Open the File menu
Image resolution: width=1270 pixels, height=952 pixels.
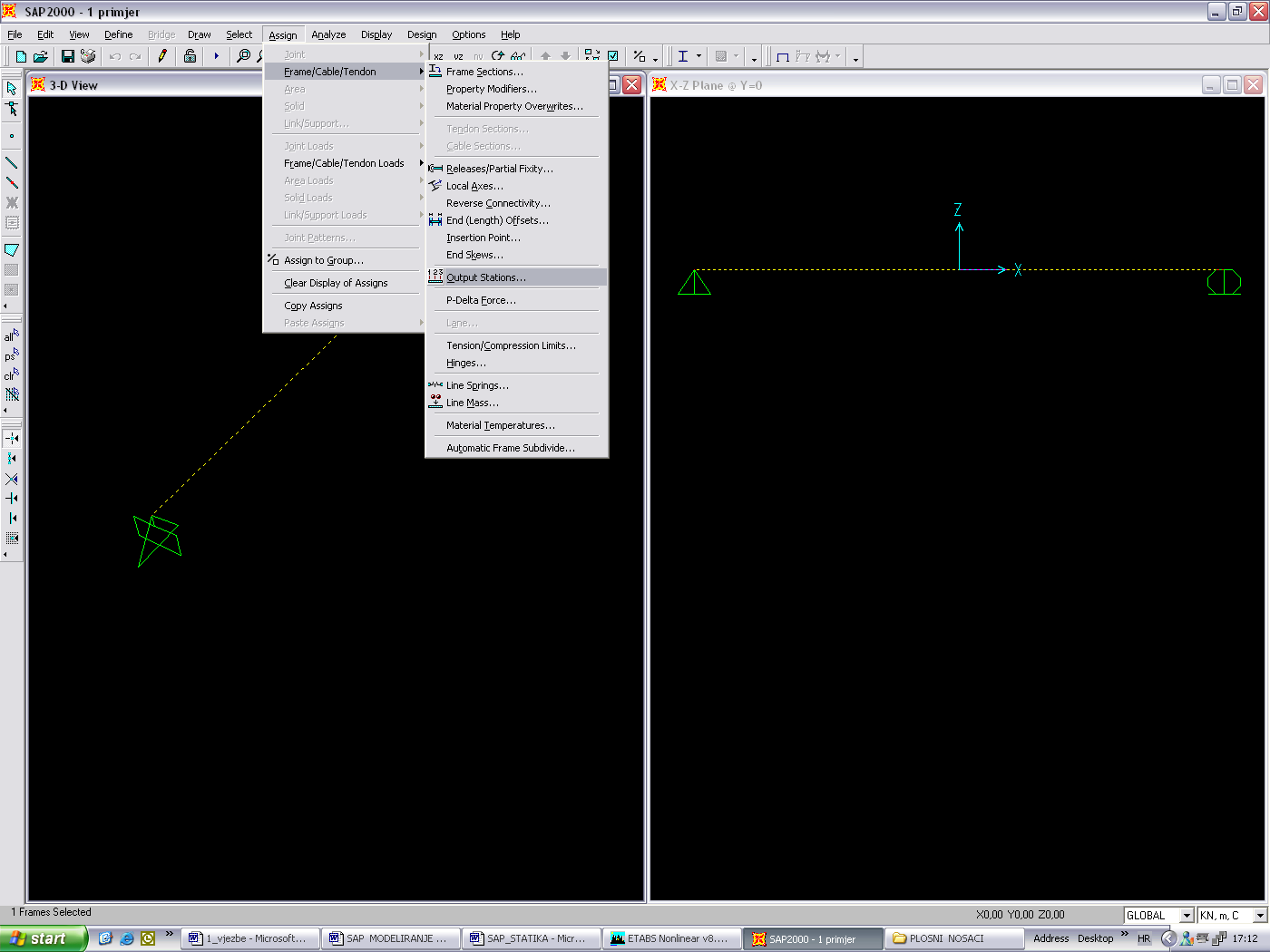coord(15,34)
